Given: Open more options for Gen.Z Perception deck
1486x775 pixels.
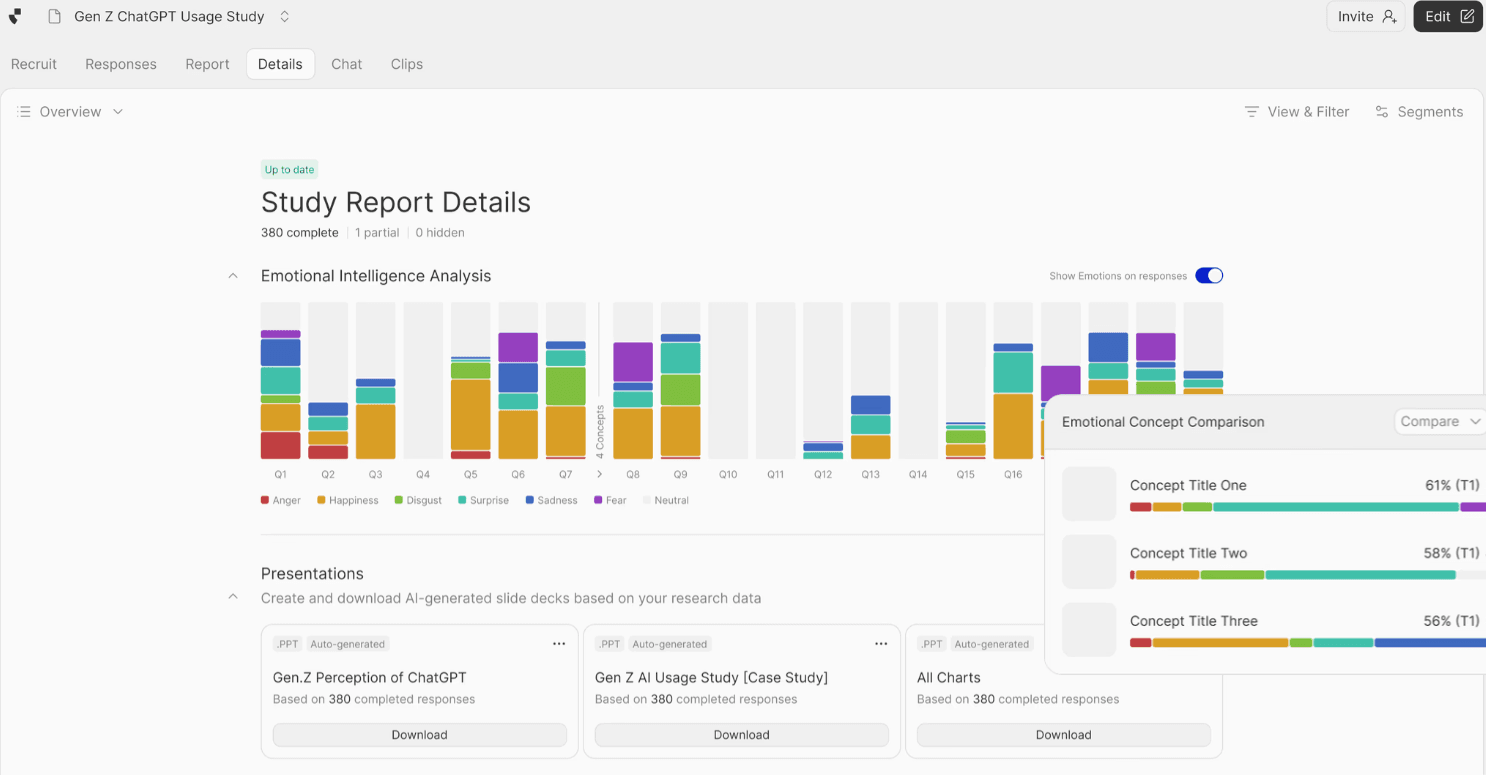Looking at the screenshot, I should [x=559, y=644].
